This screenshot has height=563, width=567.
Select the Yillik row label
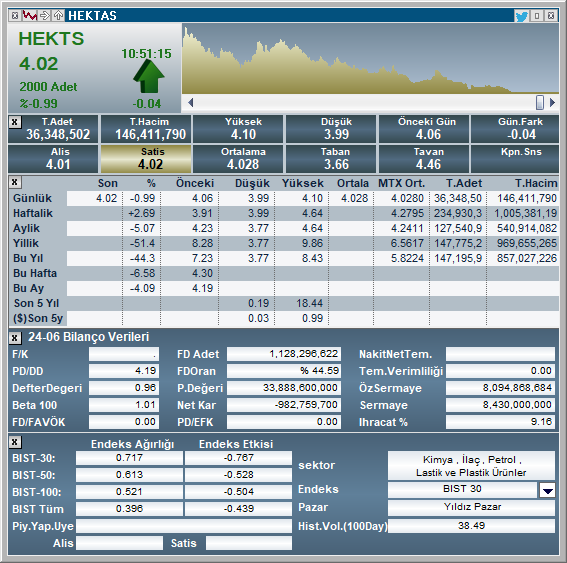(26, 243)
